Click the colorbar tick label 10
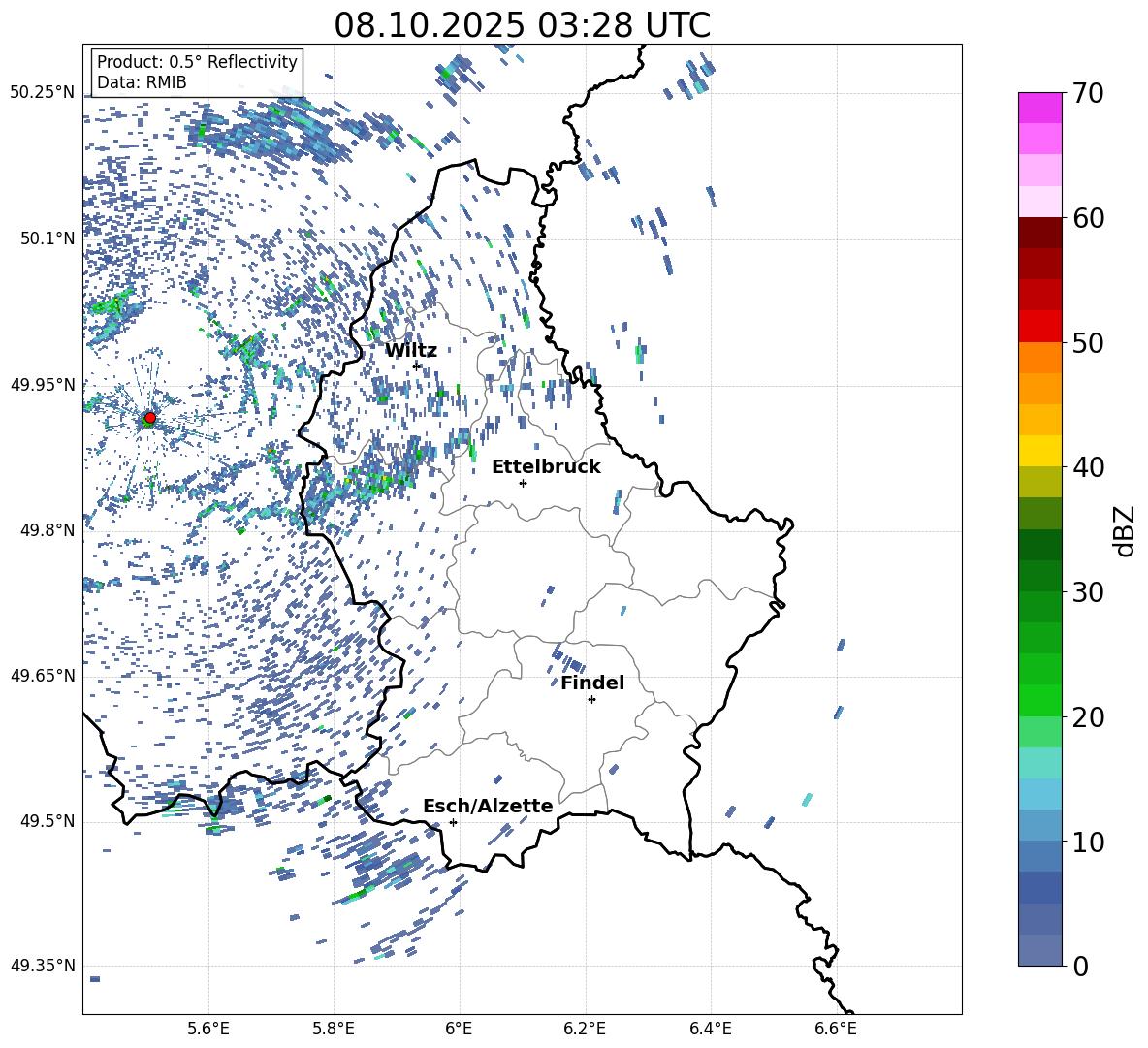The height and width of the screenshot is (1048, 1148). click(1088, 842)
